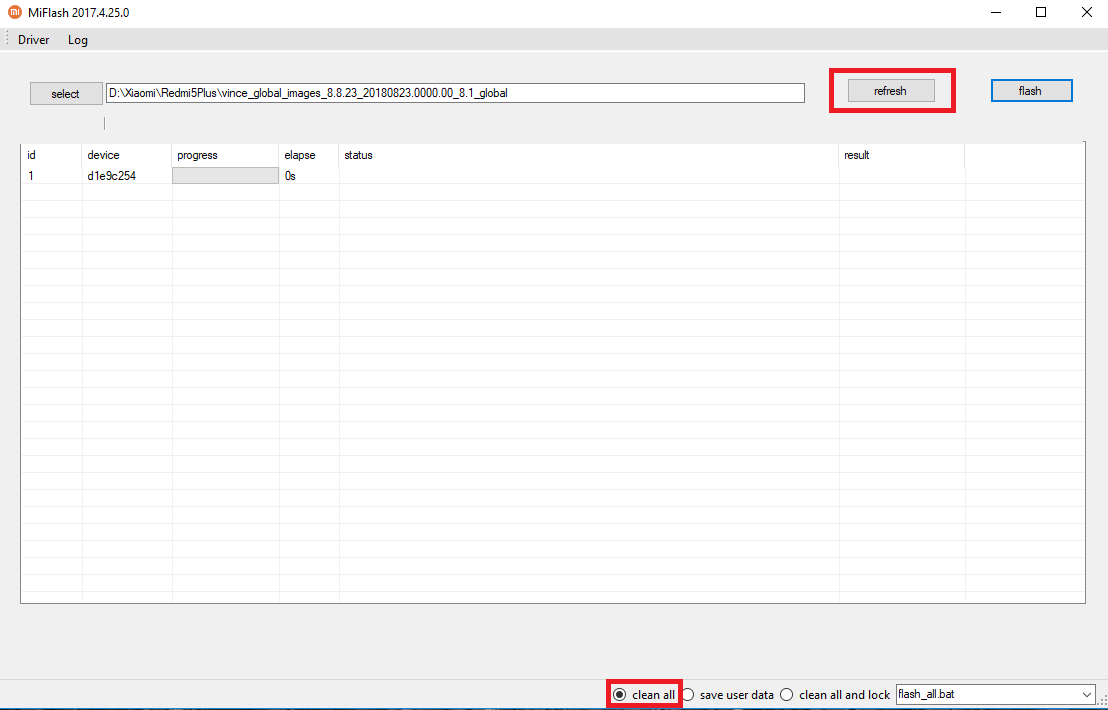Click the result column header
This screenshot has width=1108, height=710.
click(902, 155)
